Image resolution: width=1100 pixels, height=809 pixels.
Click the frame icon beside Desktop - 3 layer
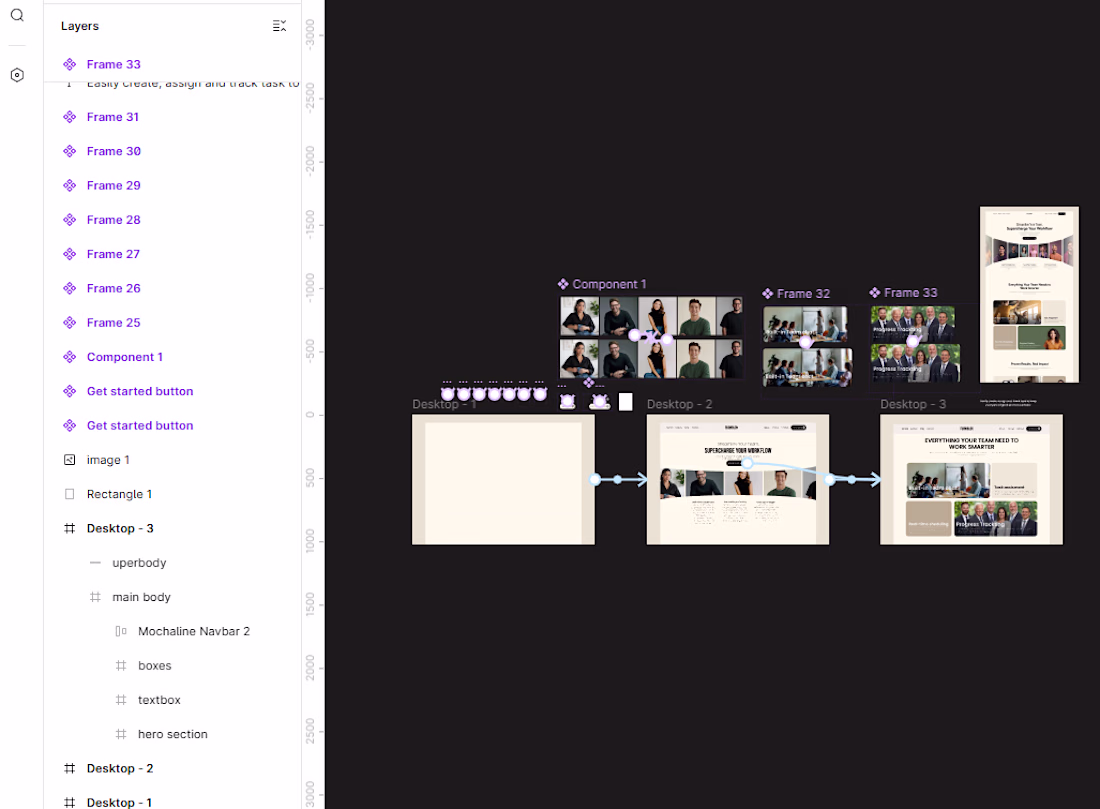click(69, 528)
